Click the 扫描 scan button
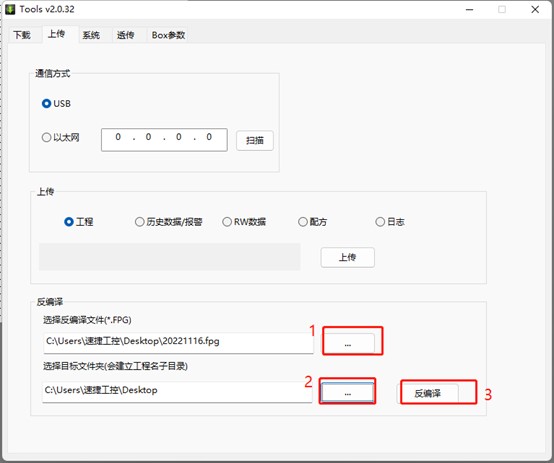Viewport: 554px width, 463px height. coord(255,141)
